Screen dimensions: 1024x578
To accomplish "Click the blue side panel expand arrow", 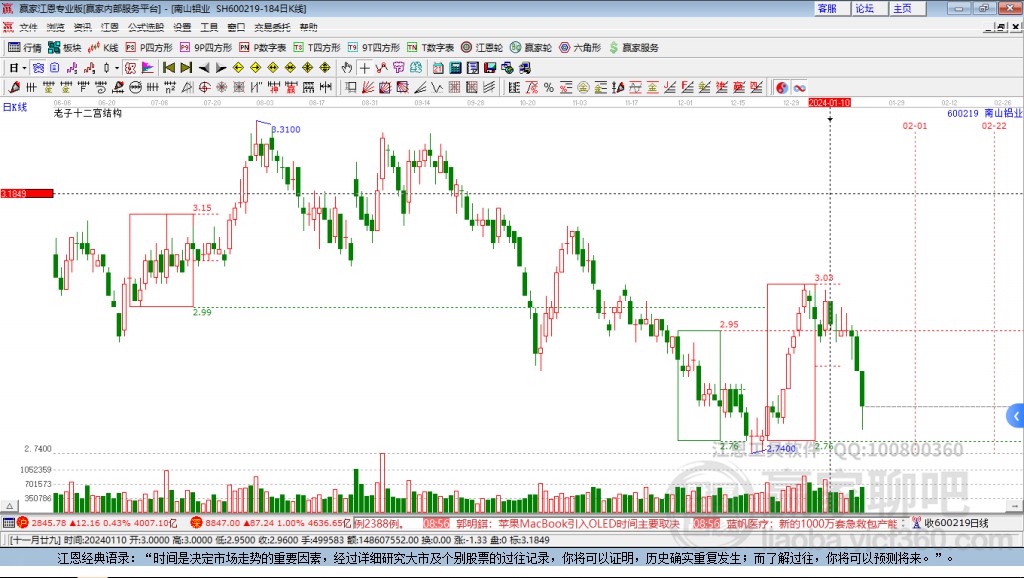I will 1016,415.
